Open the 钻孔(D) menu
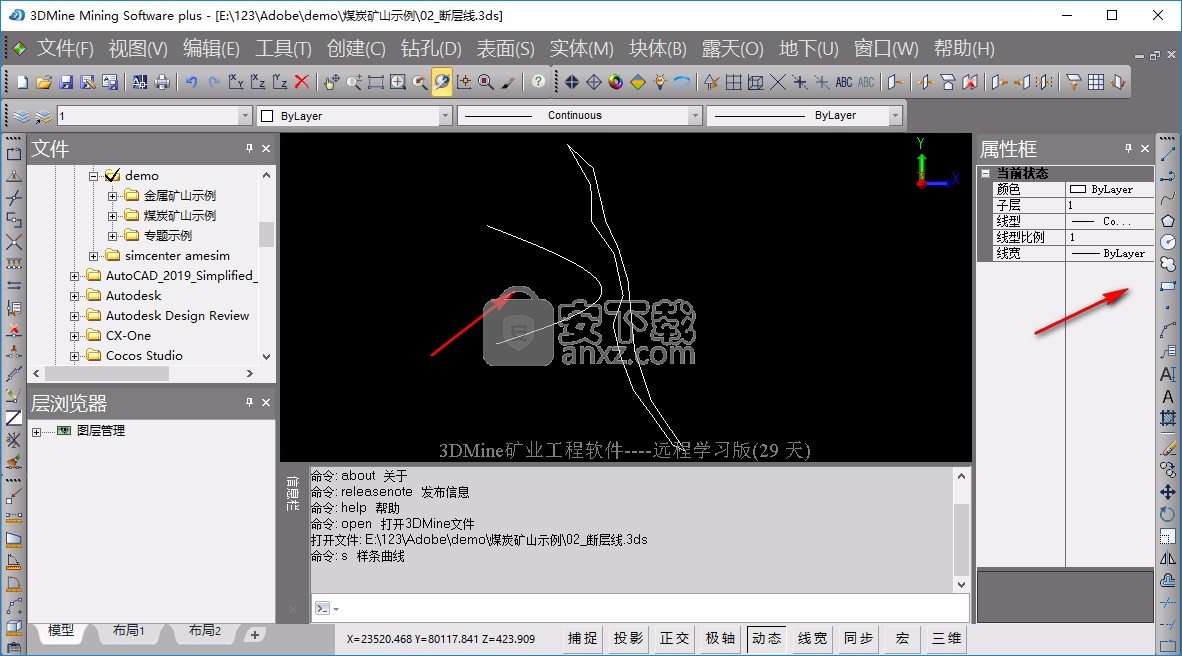The image size is (1182, 656). tap(430, 49)
